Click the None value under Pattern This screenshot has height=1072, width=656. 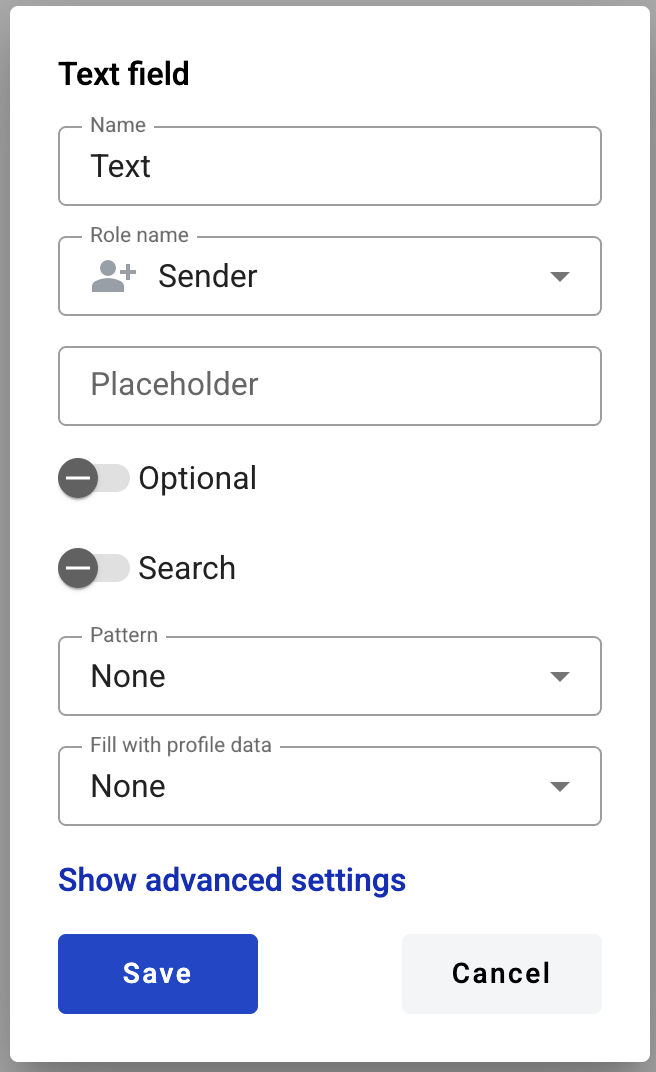pyautogui.click(x=128, y=676)
